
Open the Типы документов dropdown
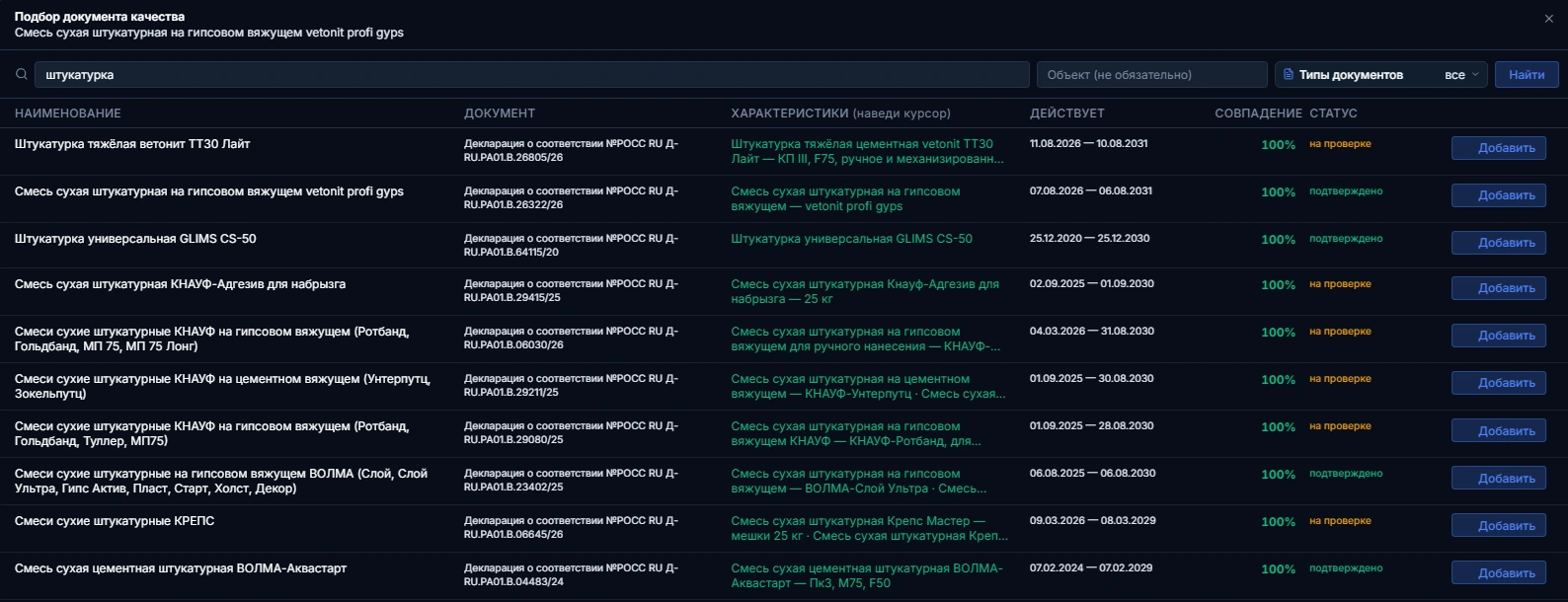coord(1380,75)
